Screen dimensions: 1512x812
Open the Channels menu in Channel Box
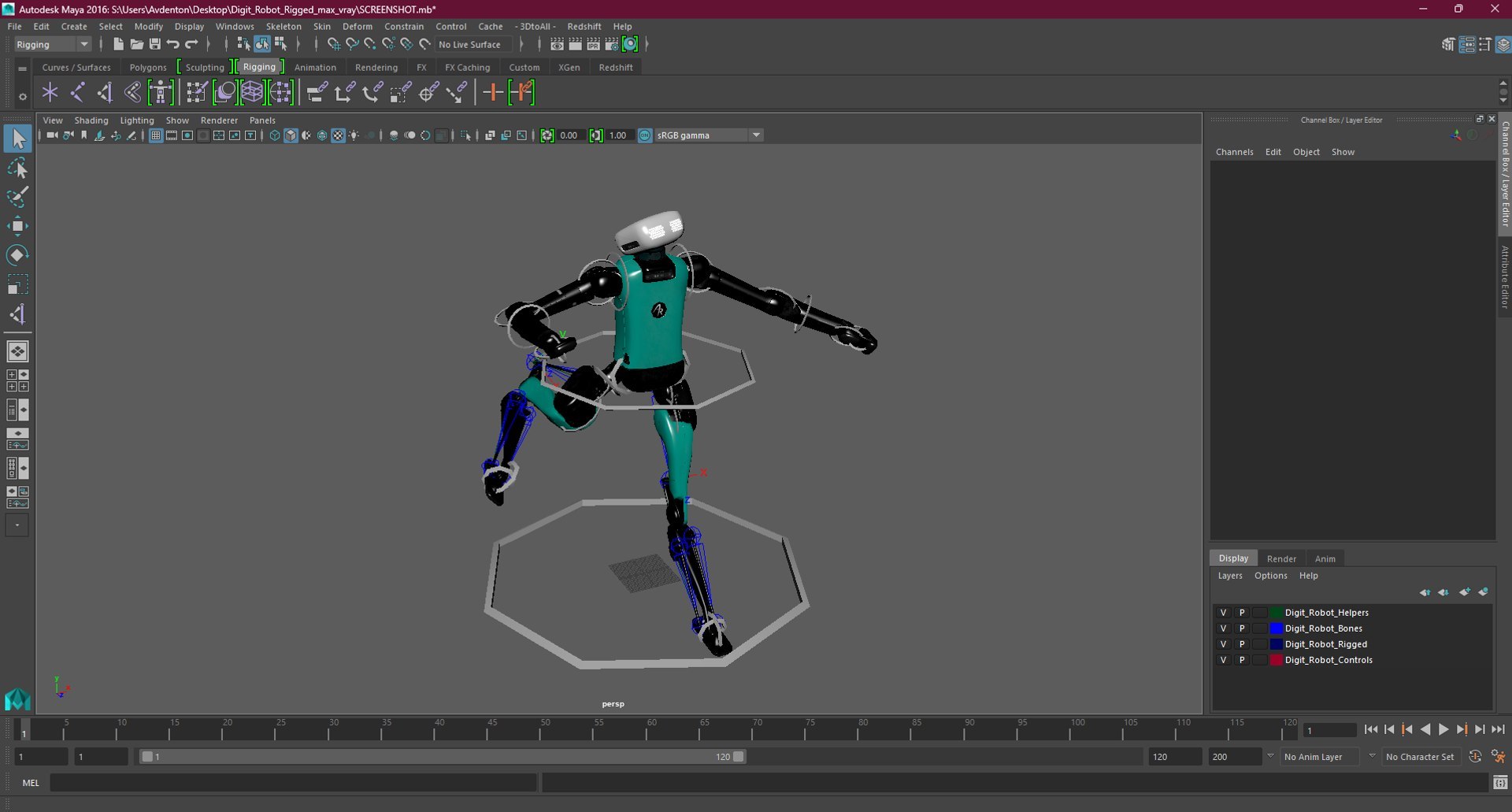(x=1234, y=152)
